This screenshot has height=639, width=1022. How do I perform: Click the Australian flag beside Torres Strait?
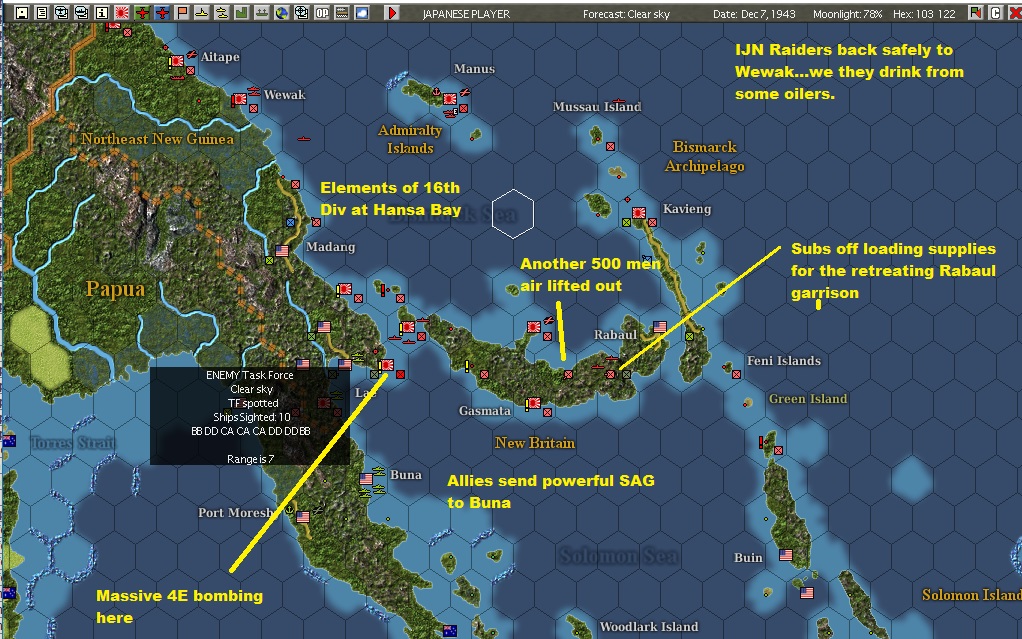9,441
